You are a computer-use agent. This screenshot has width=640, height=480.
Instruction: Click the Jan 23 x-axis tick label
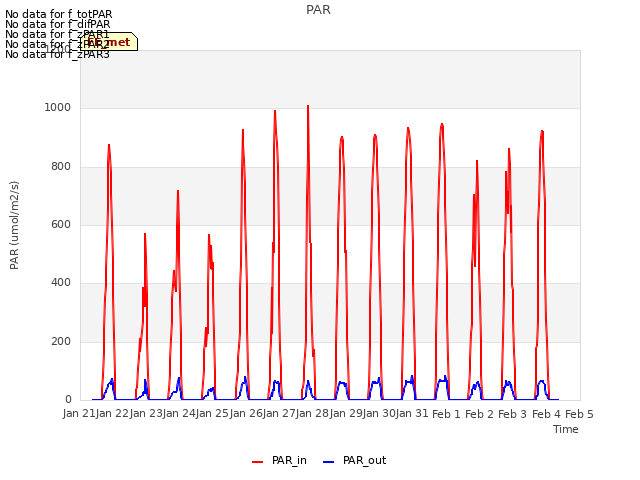click(x=146, y=414)
